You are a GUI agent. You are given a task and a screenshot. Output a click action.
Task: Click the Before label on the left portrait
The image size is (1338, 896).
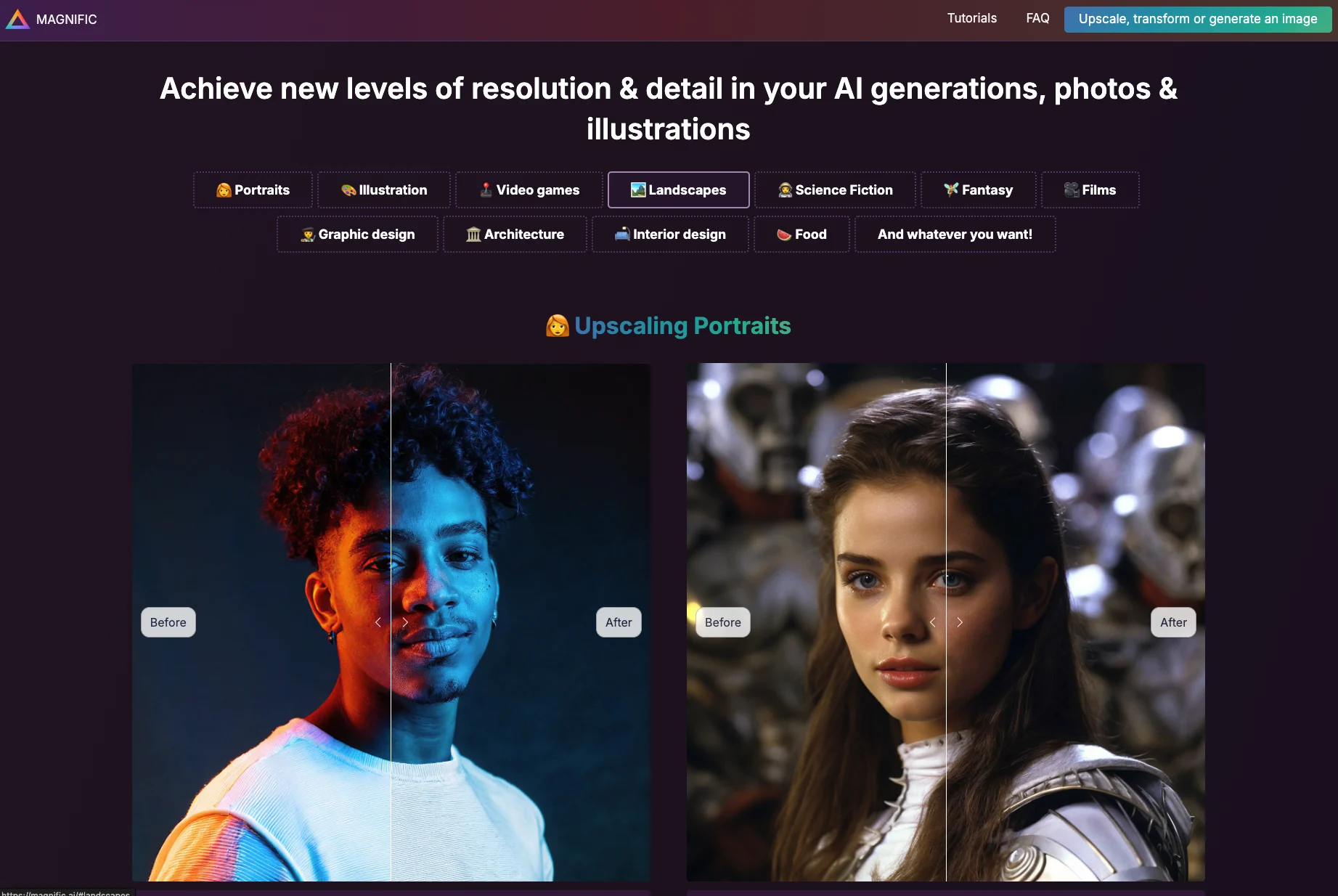pos(168,622)
